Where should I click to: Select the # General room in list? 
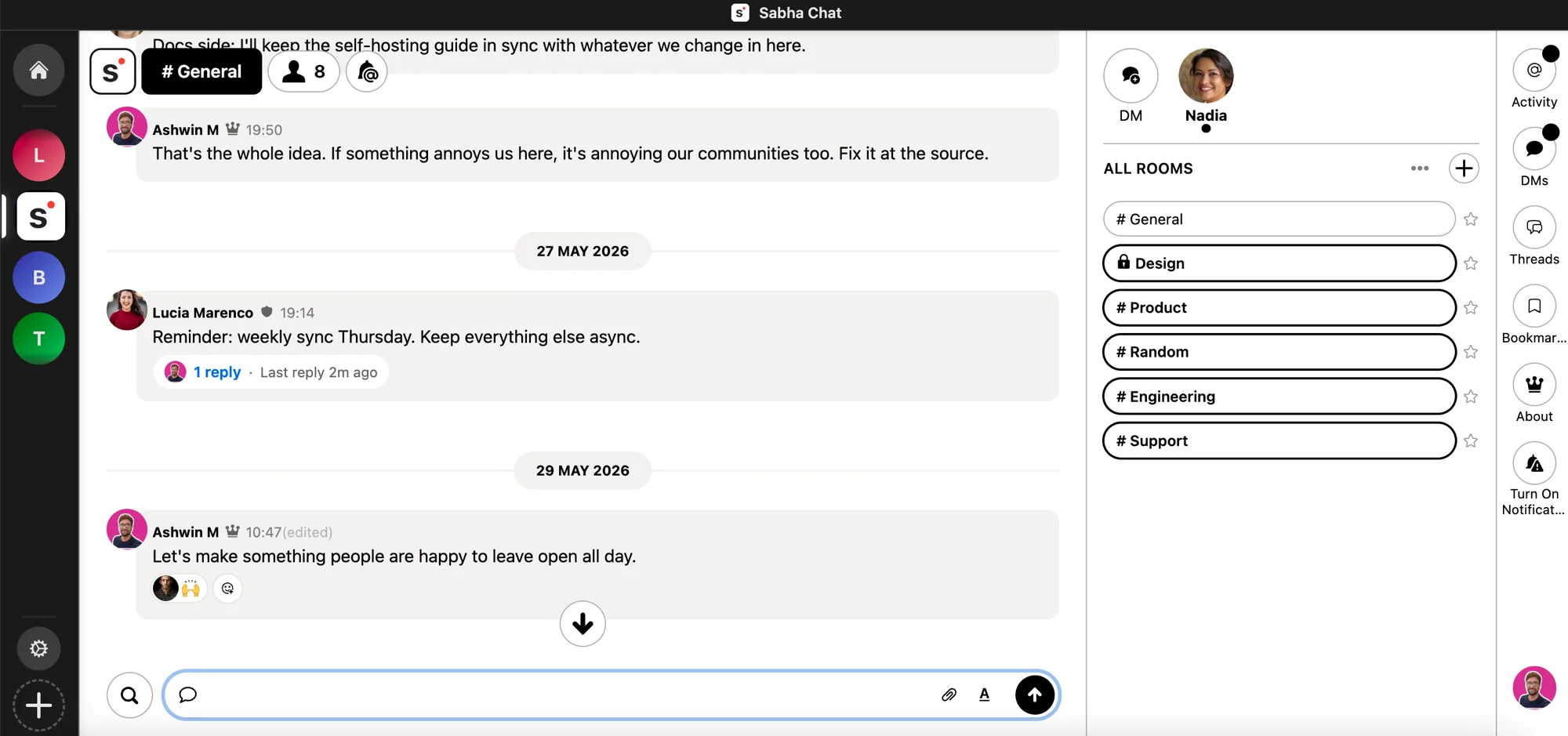tap(1279, 219)
